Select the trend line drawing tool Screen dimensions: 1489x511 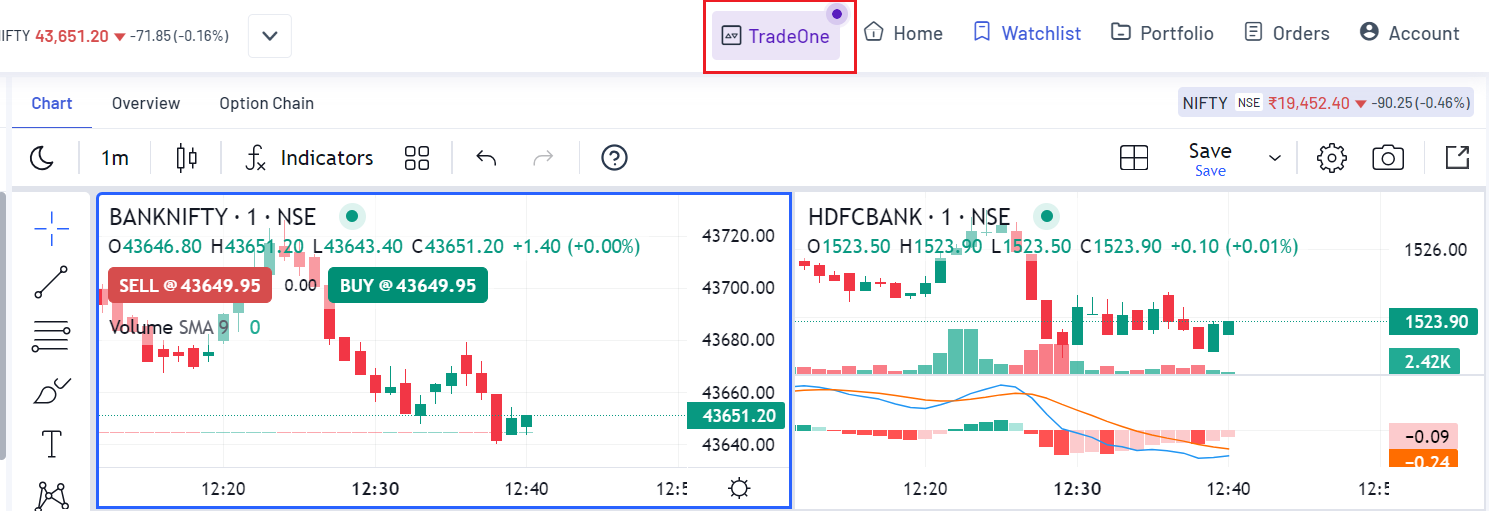[x=51, y=282]
